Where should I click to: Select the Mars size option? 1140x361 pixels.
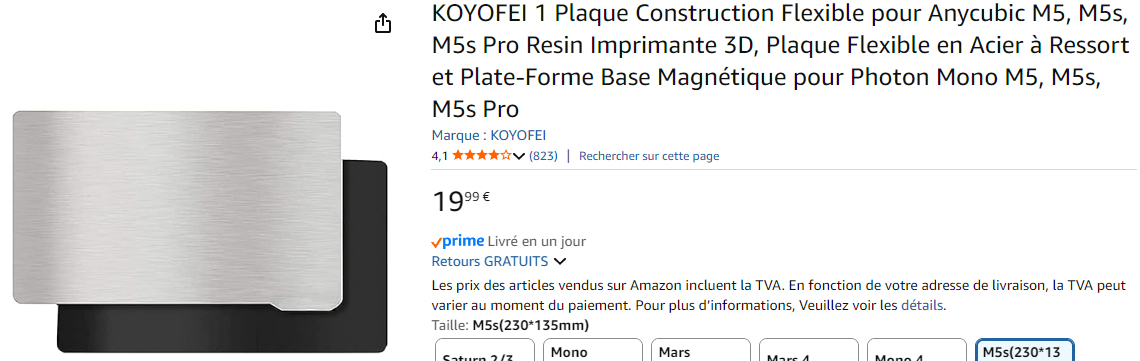701,350
